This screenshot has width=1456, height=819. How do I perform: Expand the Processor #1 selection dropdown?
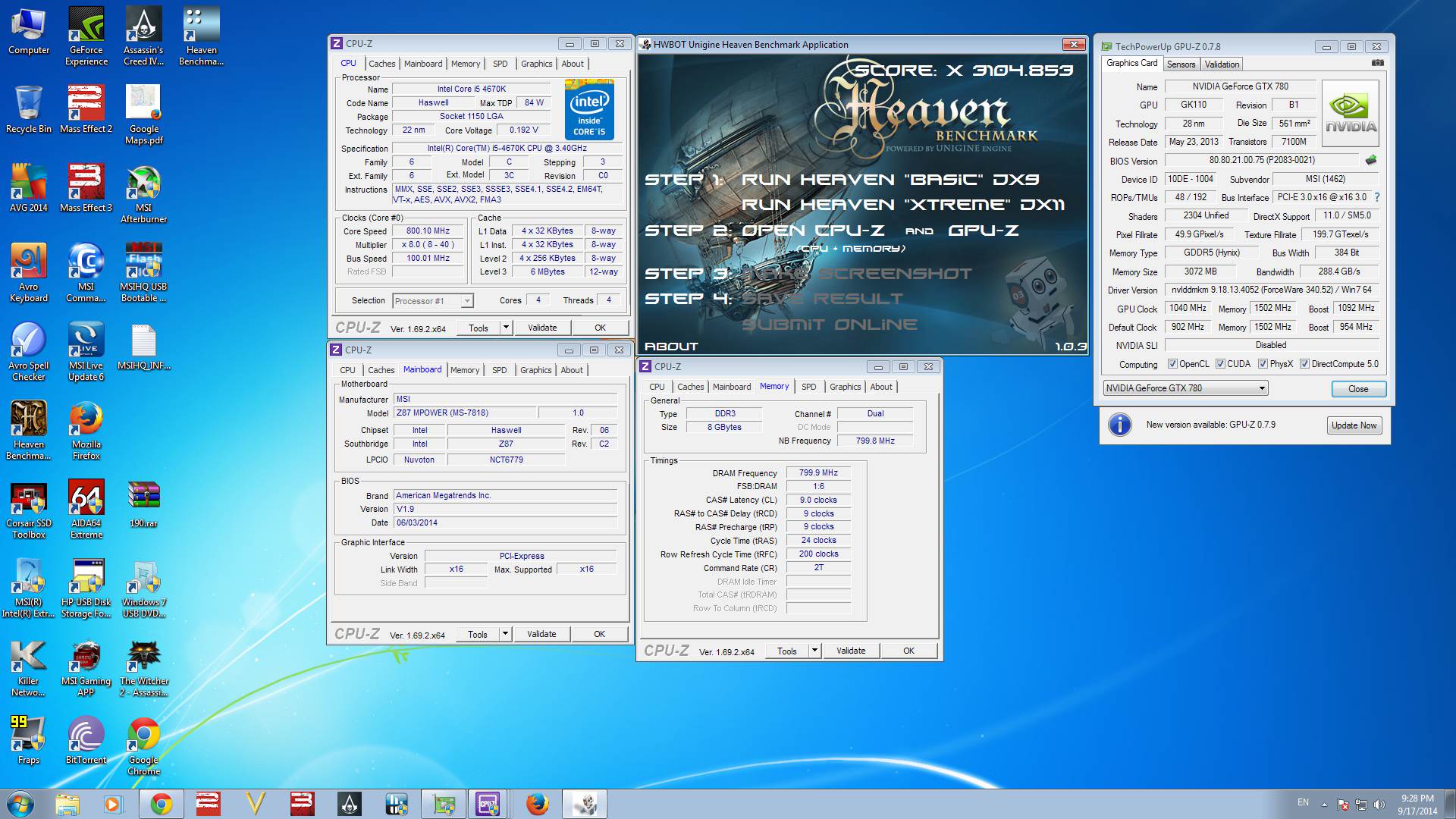tap(467, 301)
